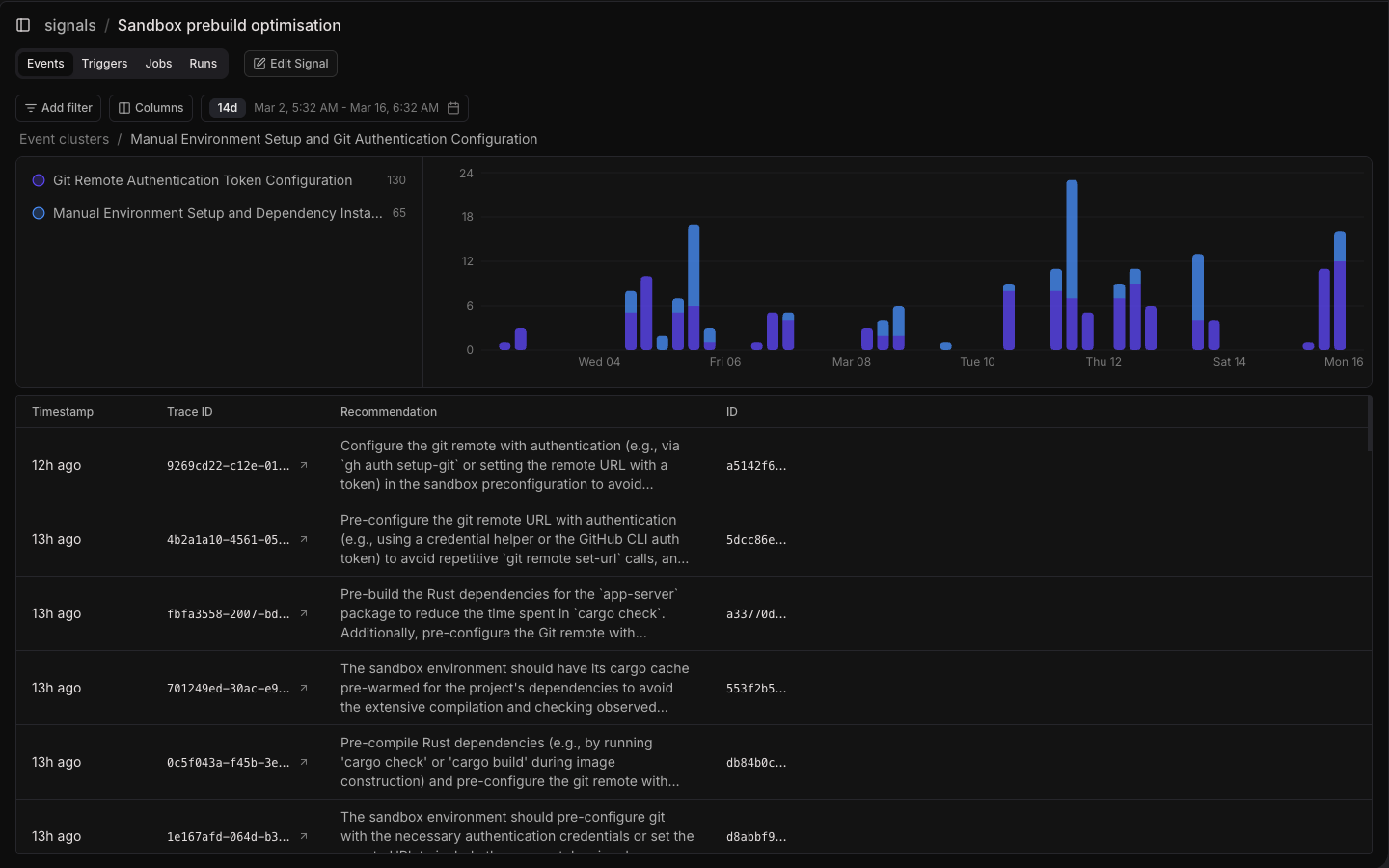The height and width of the screenshot is (868, 1389).
Task: Open the Columns selector
Action: 150,108
